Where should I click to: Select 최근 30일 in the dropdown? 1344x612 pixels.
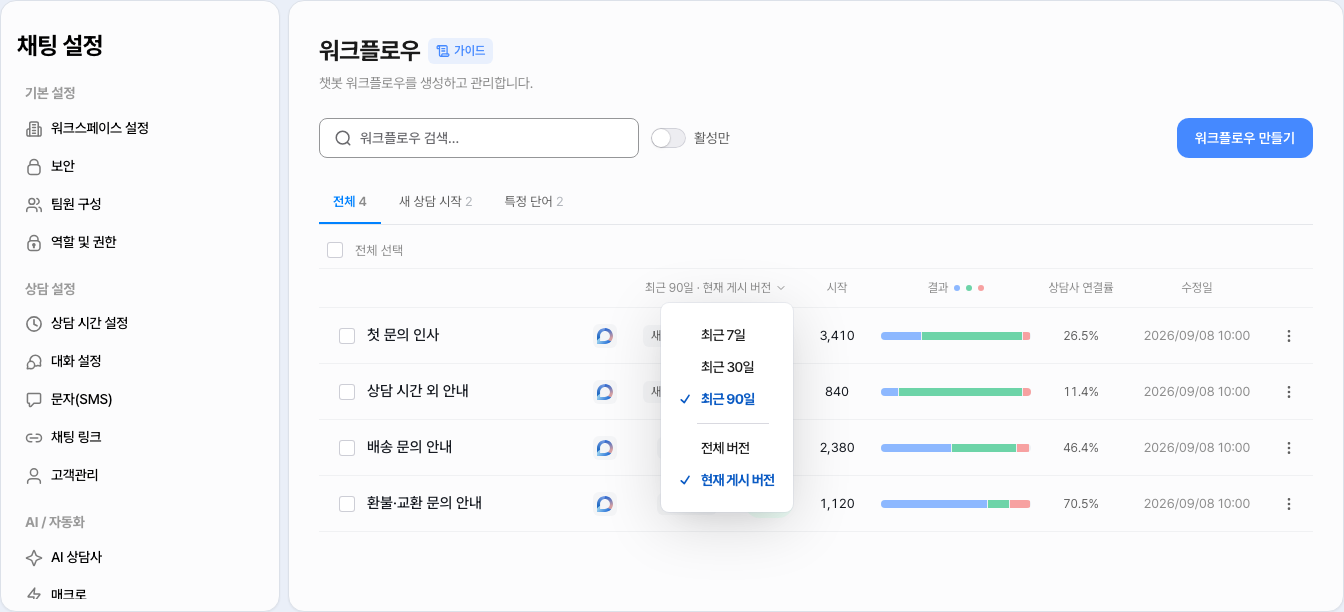(x=727, y=367)
